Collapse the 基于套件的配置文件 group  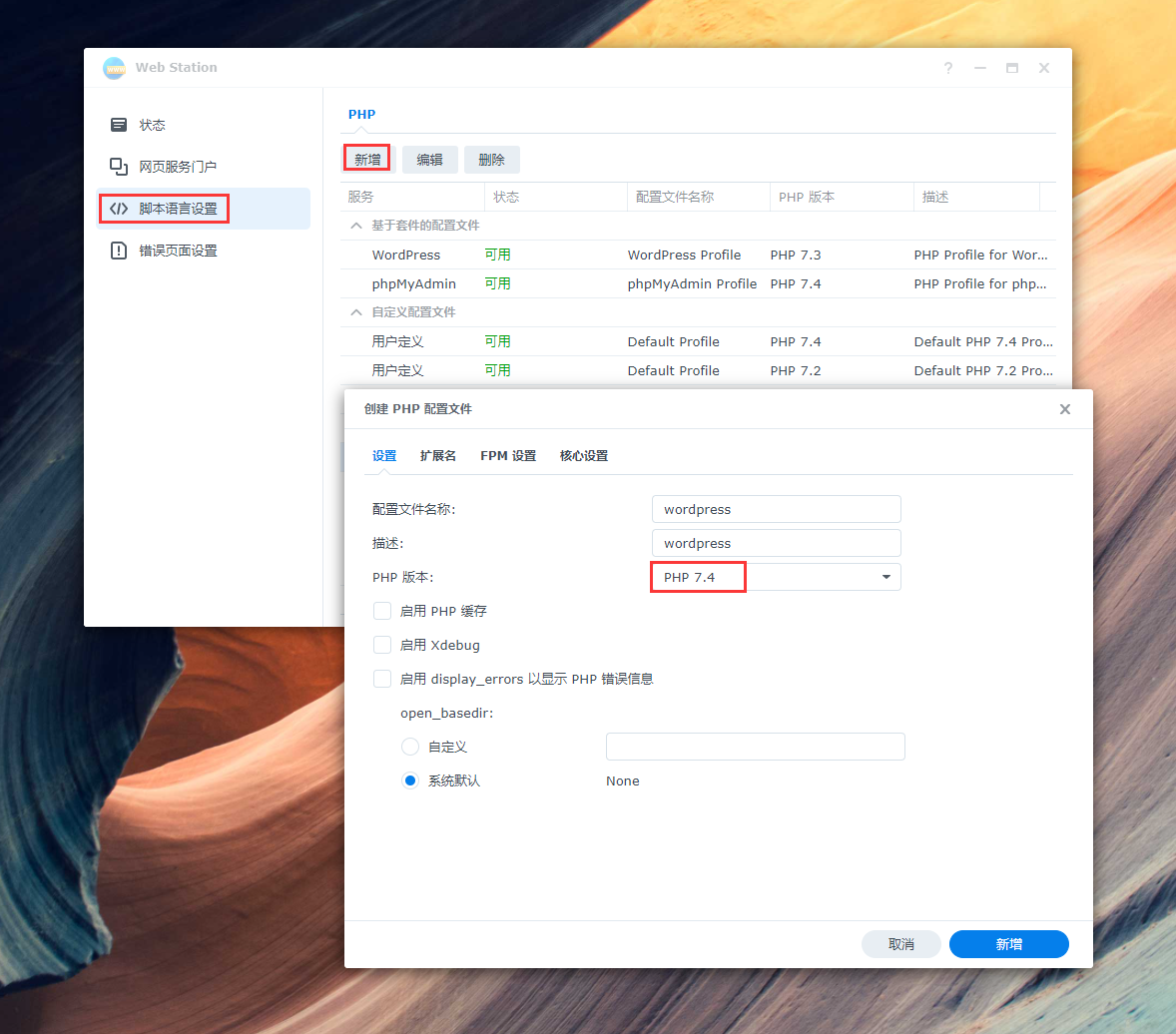coord(356,226)
